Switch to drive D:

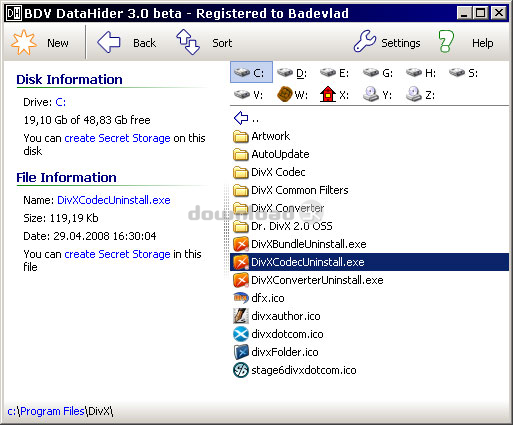[x=292, y=73]
